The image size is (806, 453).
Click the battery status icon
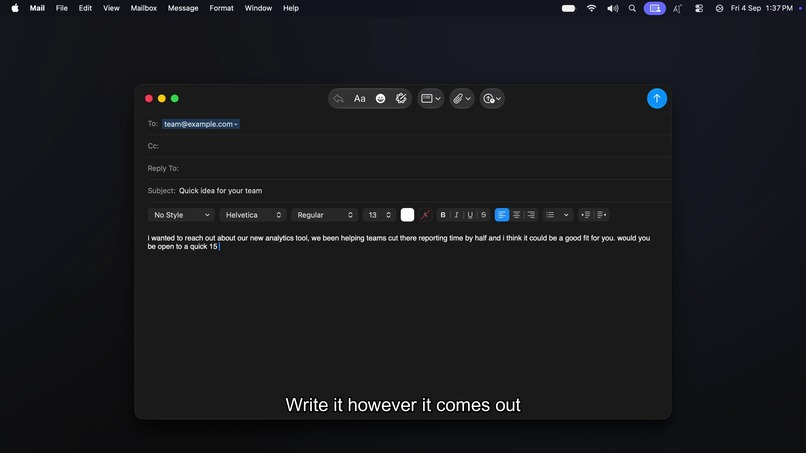click(569, 8)
